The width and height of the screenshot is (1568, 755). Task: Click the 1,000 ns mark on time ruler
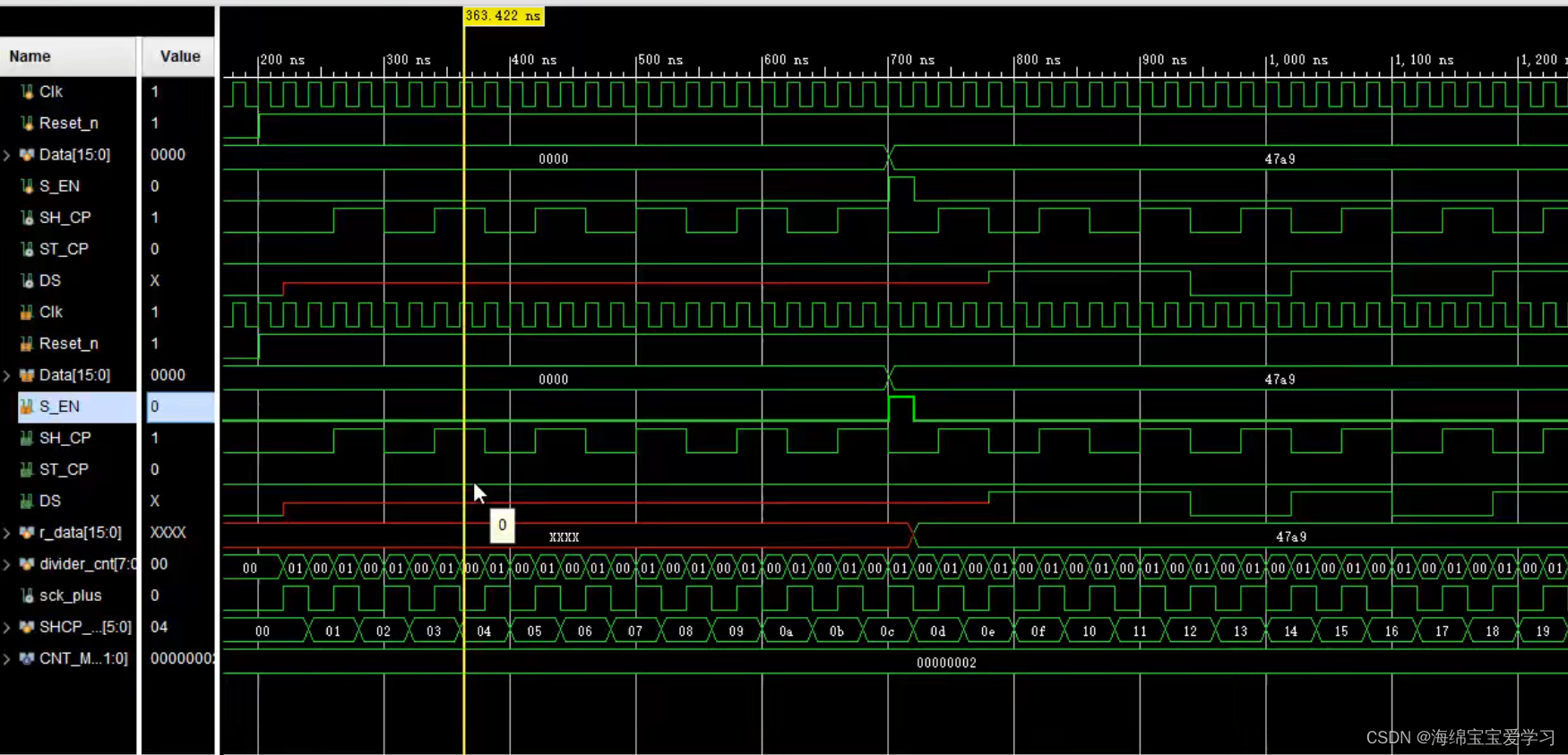[x=1298, y=60]
